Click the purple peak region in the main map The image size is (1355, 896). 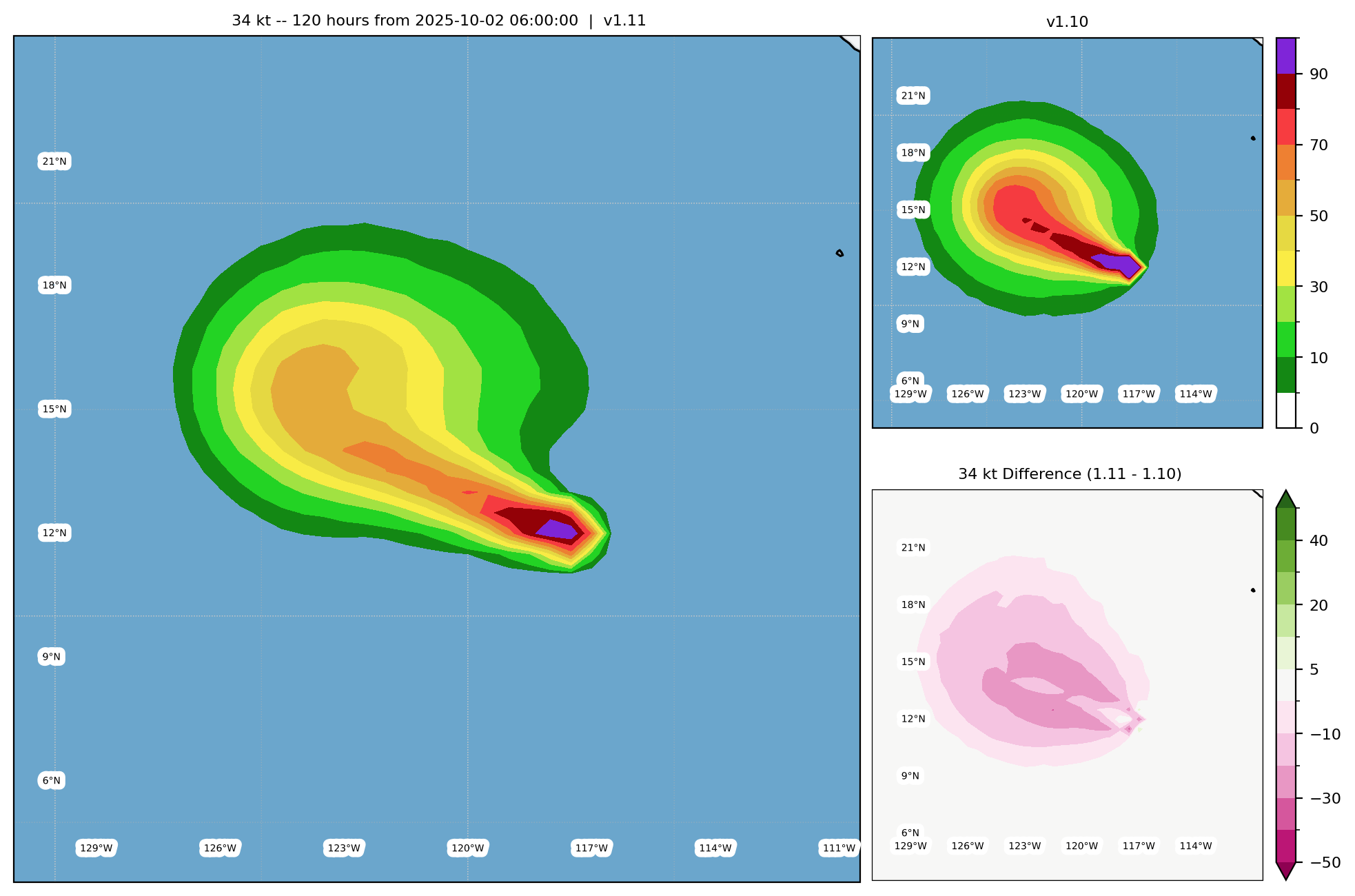click(x=557, y=529)
